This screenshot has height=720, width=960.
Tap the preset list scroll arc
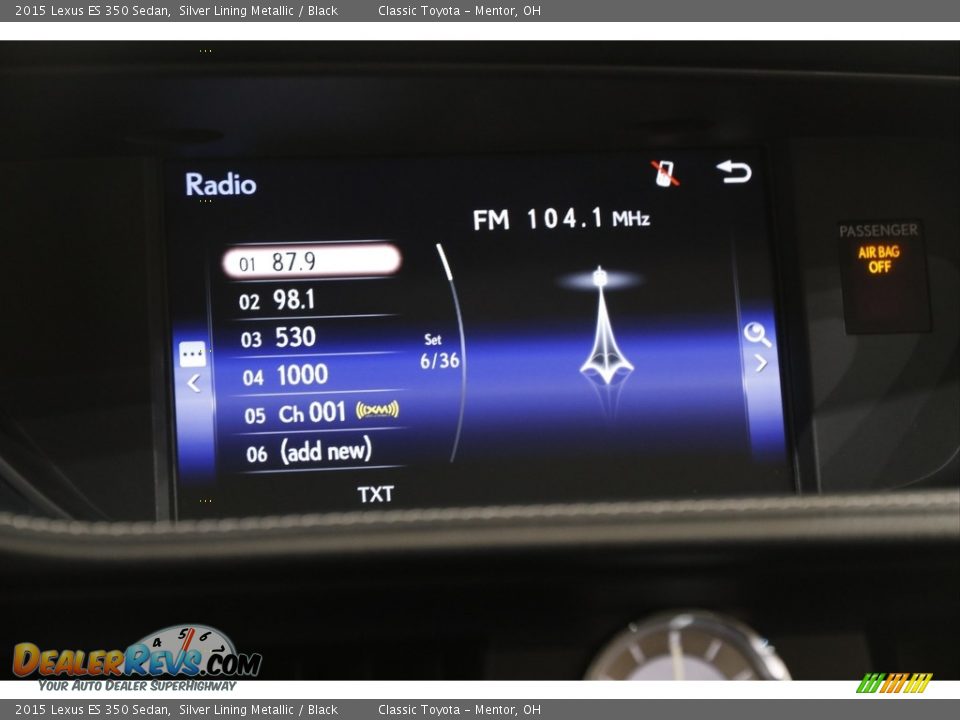pos(453,352)
